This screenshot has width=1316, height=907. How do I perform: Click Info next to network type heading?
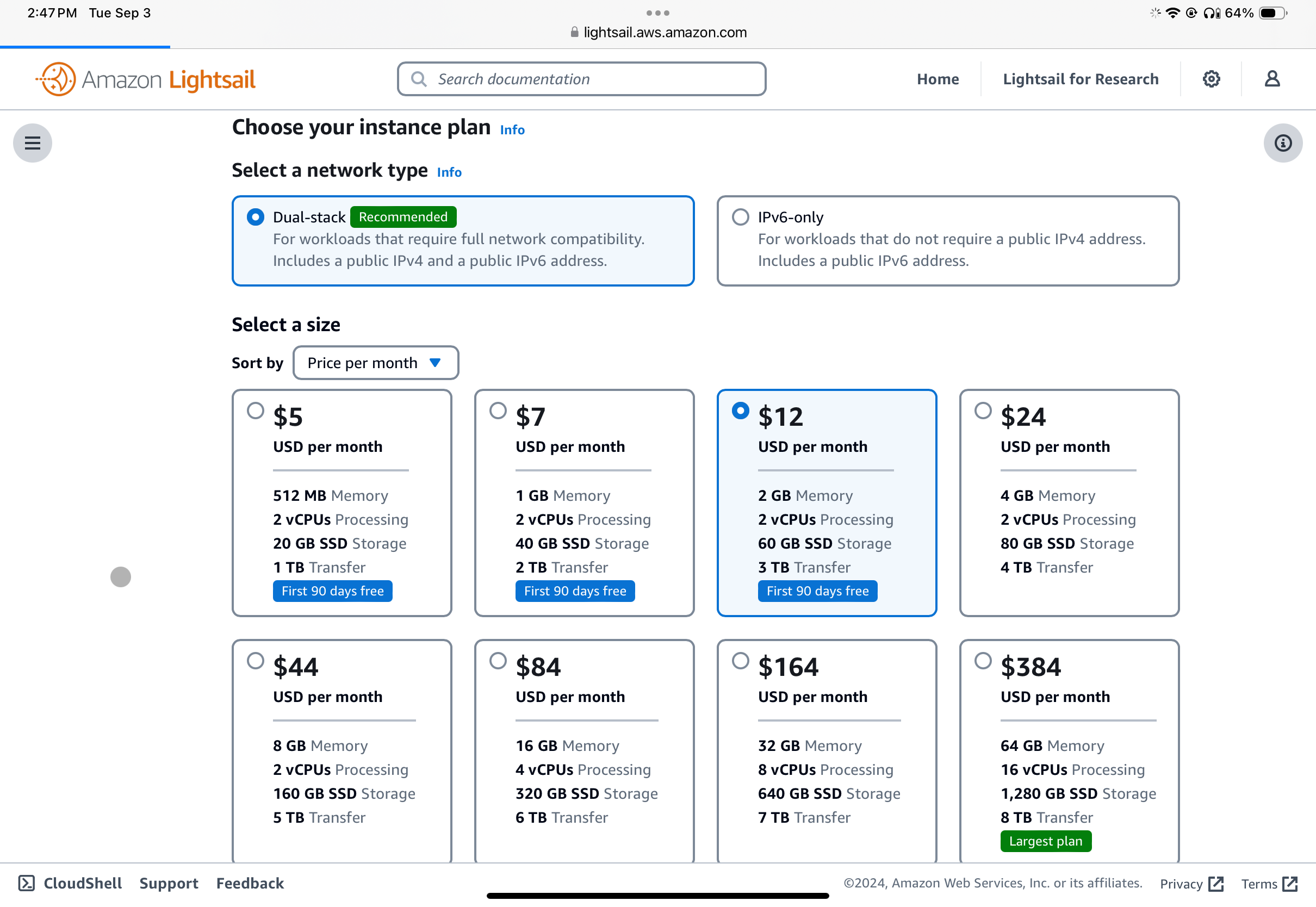coord(449,172)
